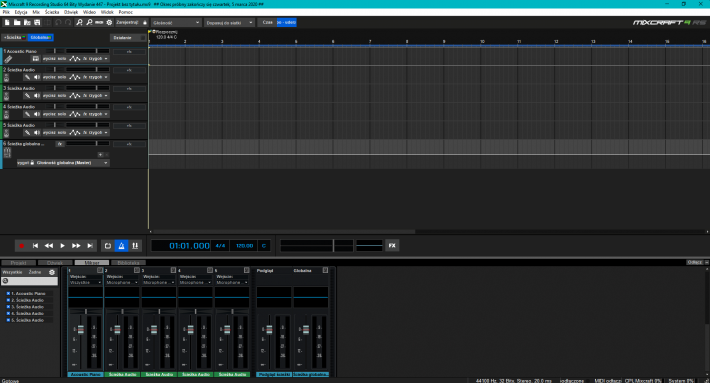The image size is (710, 383).
Task: Open the Dopasuj do siatki snap dropdown
Action: point(229,22)
